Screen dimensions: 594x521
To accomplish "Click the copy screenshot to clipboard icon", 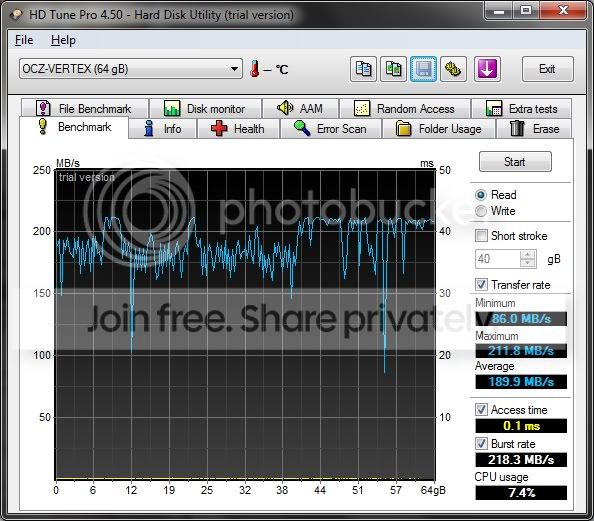I will point(393,69).
